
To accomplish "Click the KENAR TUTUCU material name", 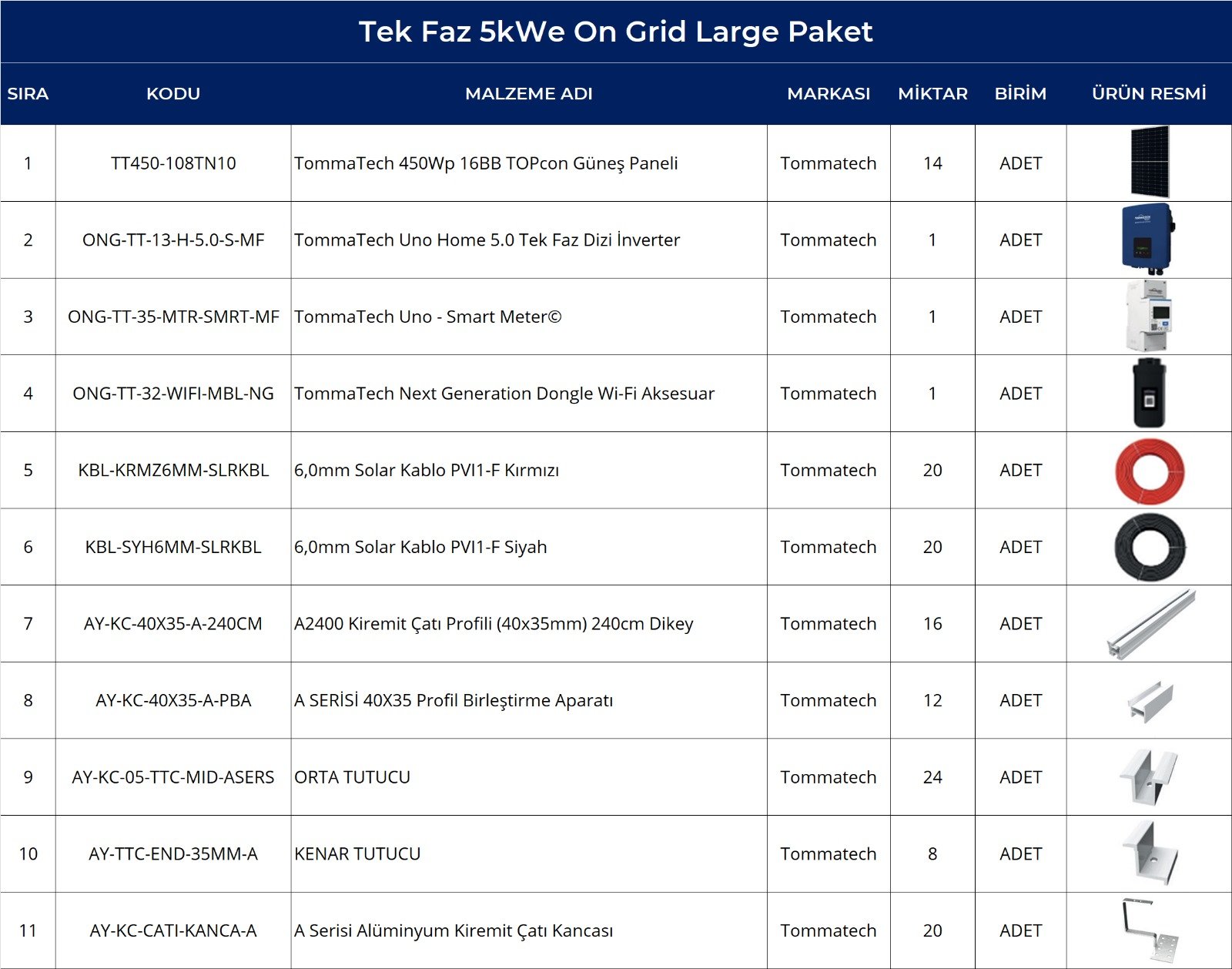I will (x=357, y=853).
